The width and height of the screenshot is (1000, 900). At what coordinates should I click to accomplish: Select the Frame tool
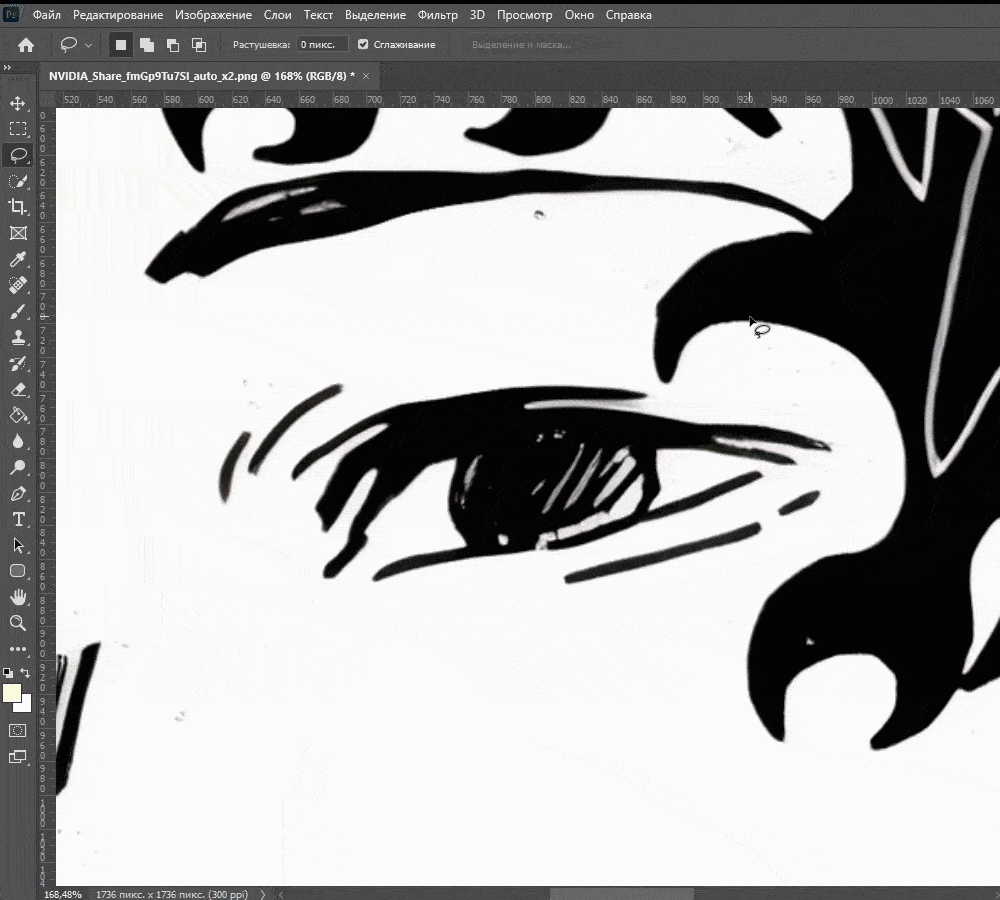pyautogui.click(x=18, y=233)
